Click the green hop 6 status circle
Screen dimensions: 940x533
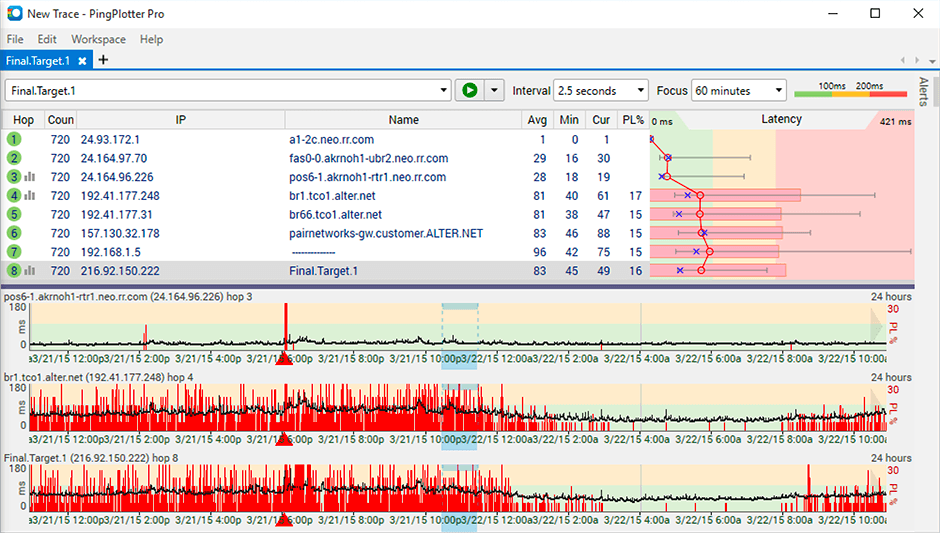(x=14, y=233)
